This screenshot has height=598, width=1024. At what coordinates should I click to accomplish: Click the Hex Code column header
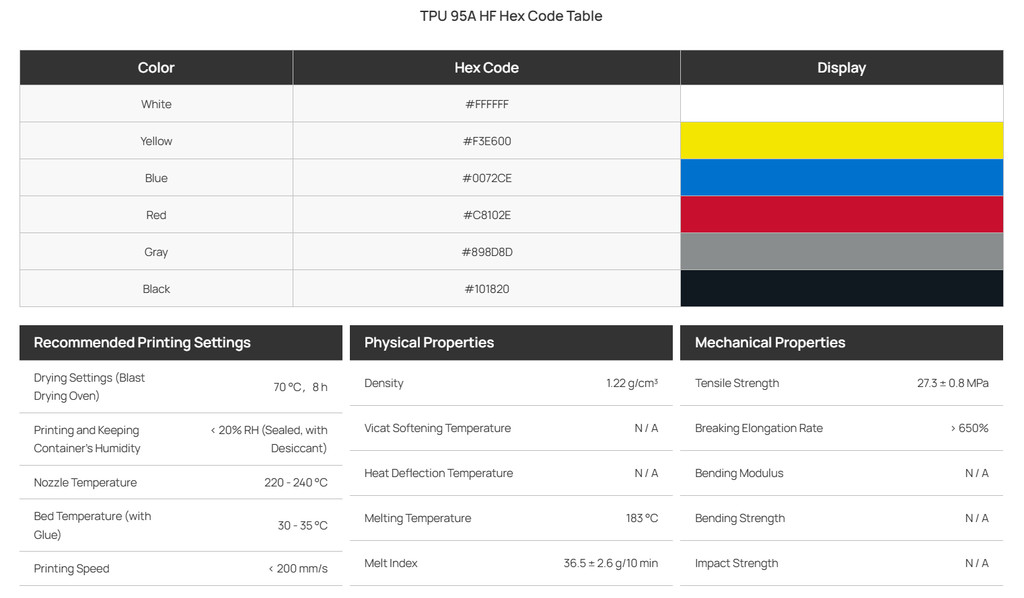(487, 67)
